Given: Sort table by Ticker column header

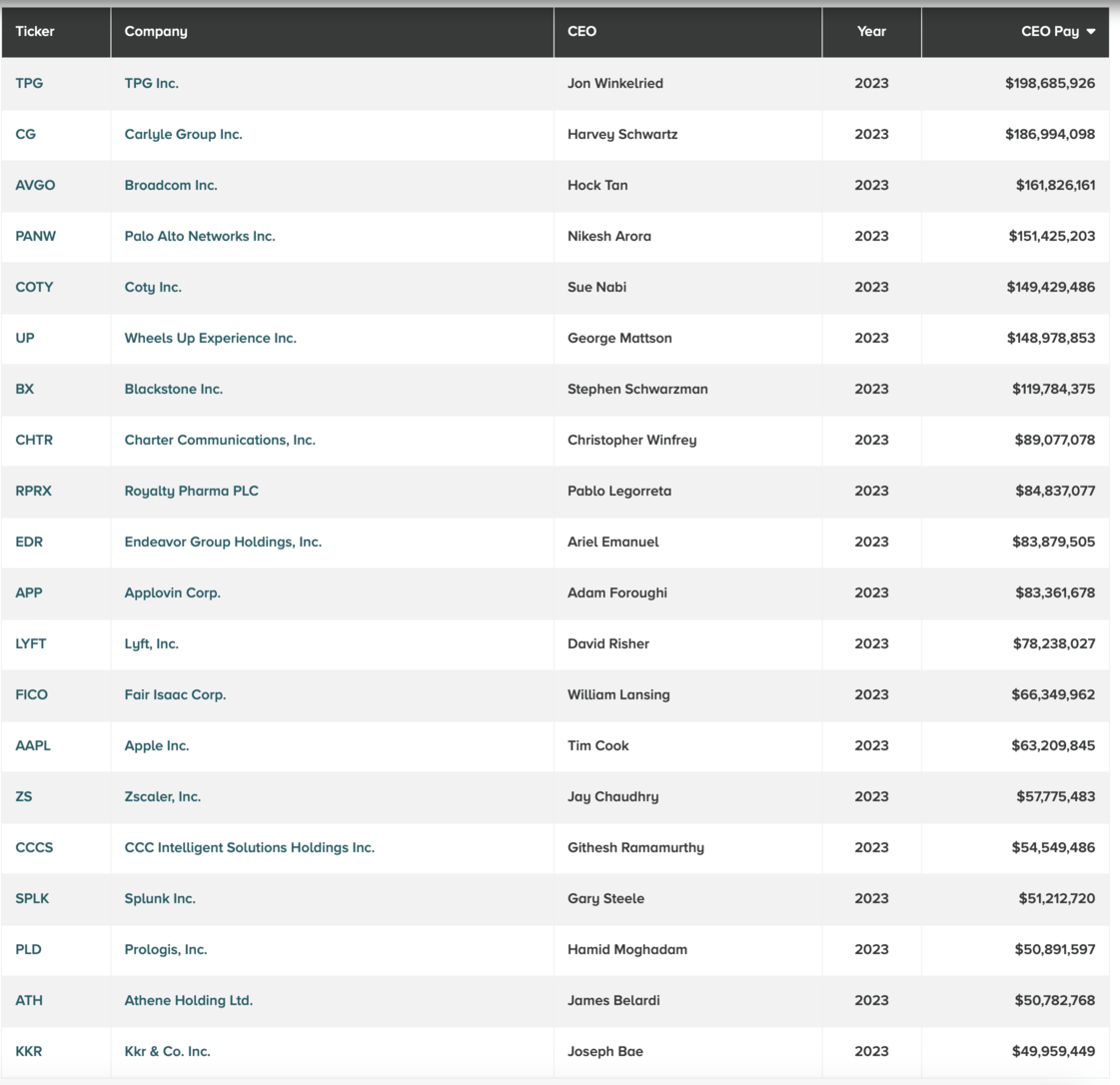Looking at the screenshot, I should click(35, 31).
